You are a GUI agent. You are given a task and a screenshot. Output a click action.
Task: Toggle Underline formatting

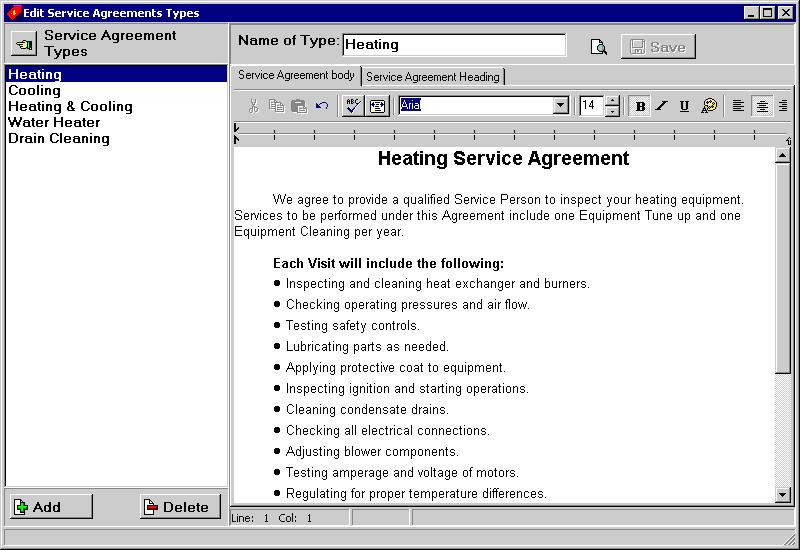(x=684, y=106)
